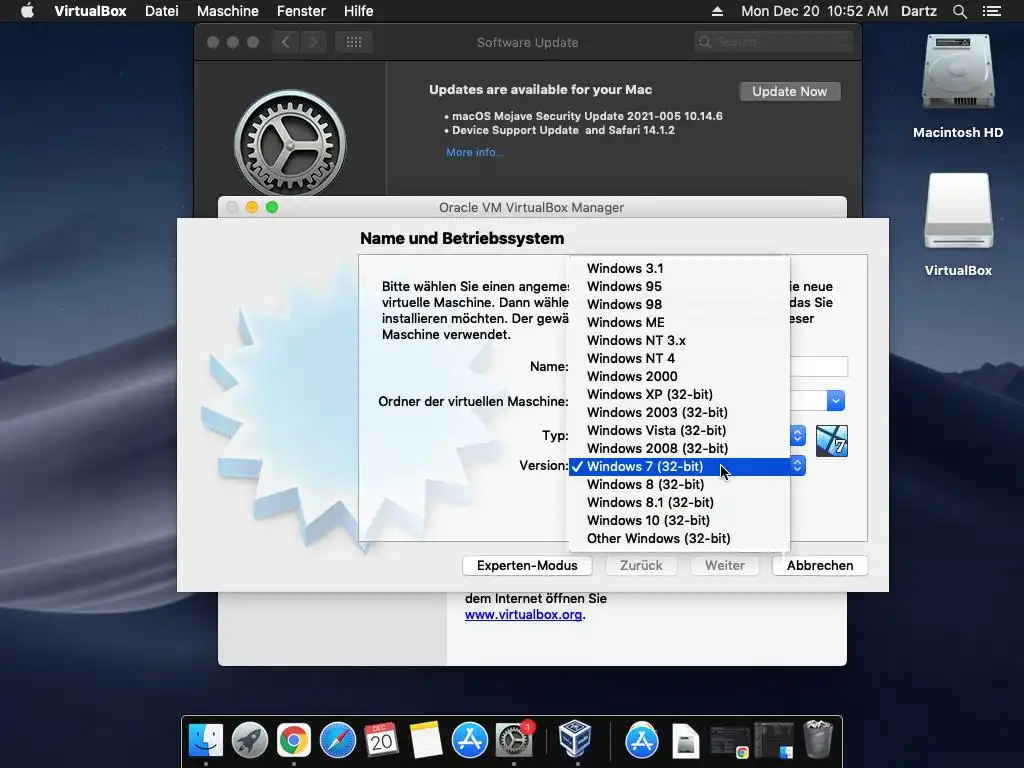Open Safari compass icon in dock
Image resolution: width=1024 pixels, height=768 pixels.
point(338,741)
